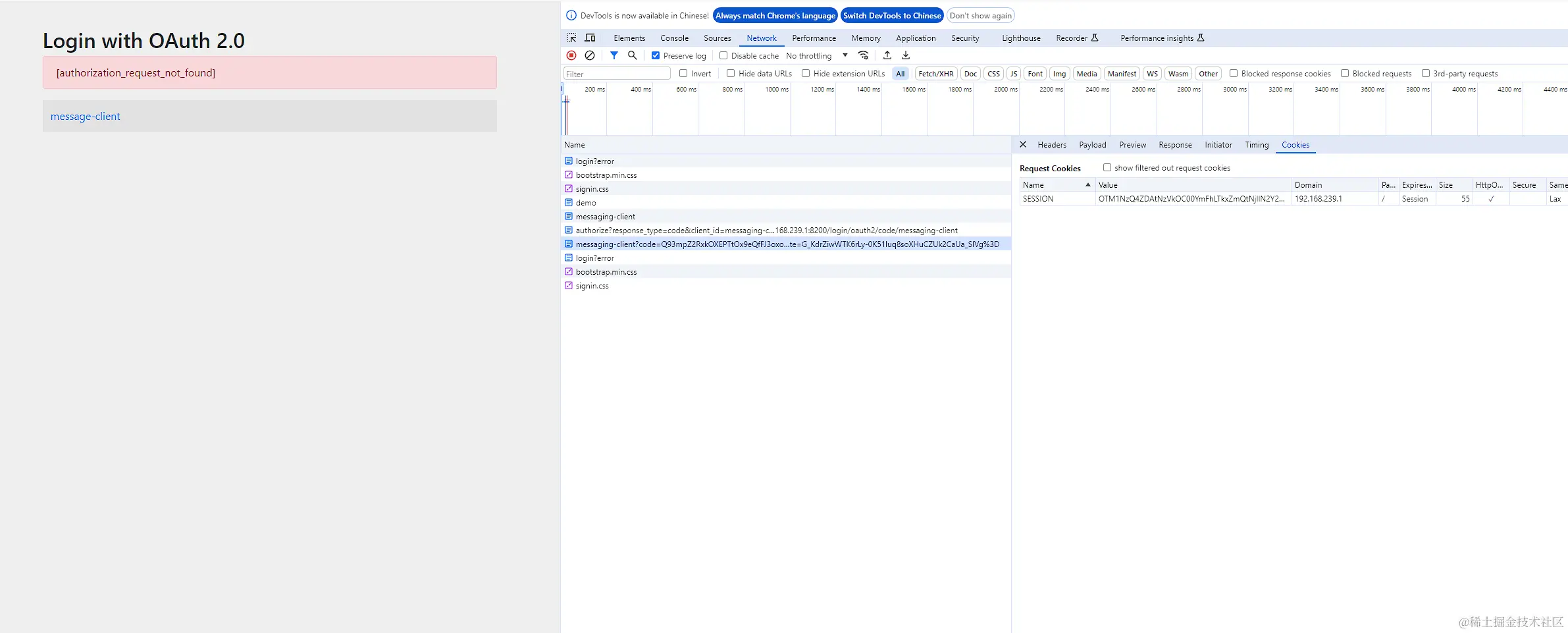This screenshot has width=1568, height=633.
Task: Filter requests by Fetch/XHR
Action: [x=936, y=74]
